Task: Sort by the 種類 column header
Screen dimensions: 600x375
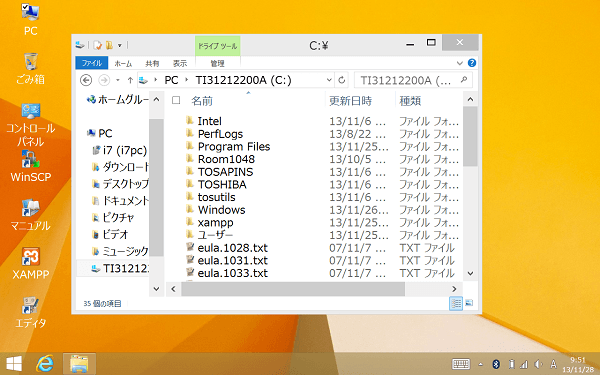Action: (x=410, y=101)
